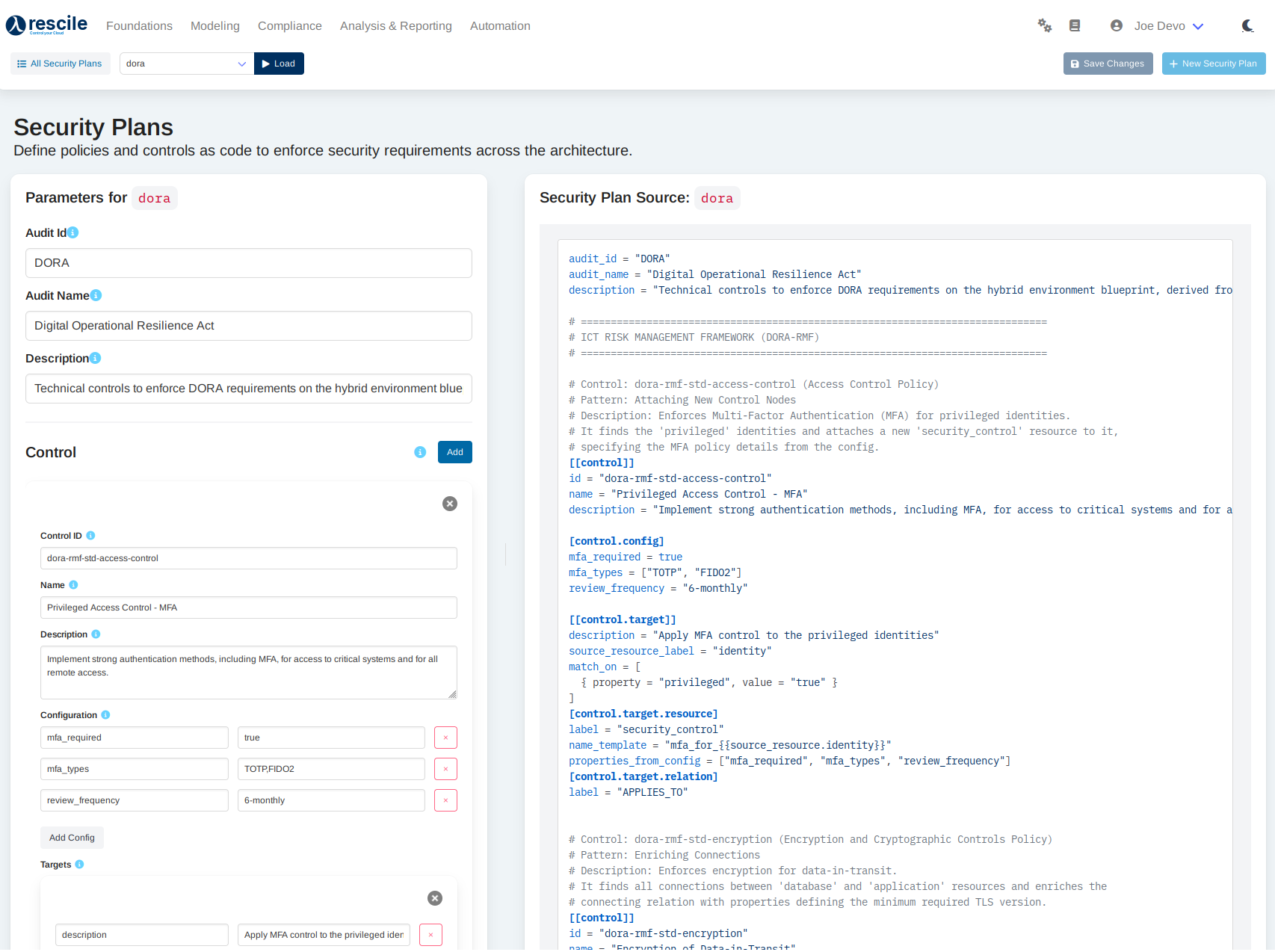
Task: Open the documentation book icon
Action: [x=1075, y=25]
